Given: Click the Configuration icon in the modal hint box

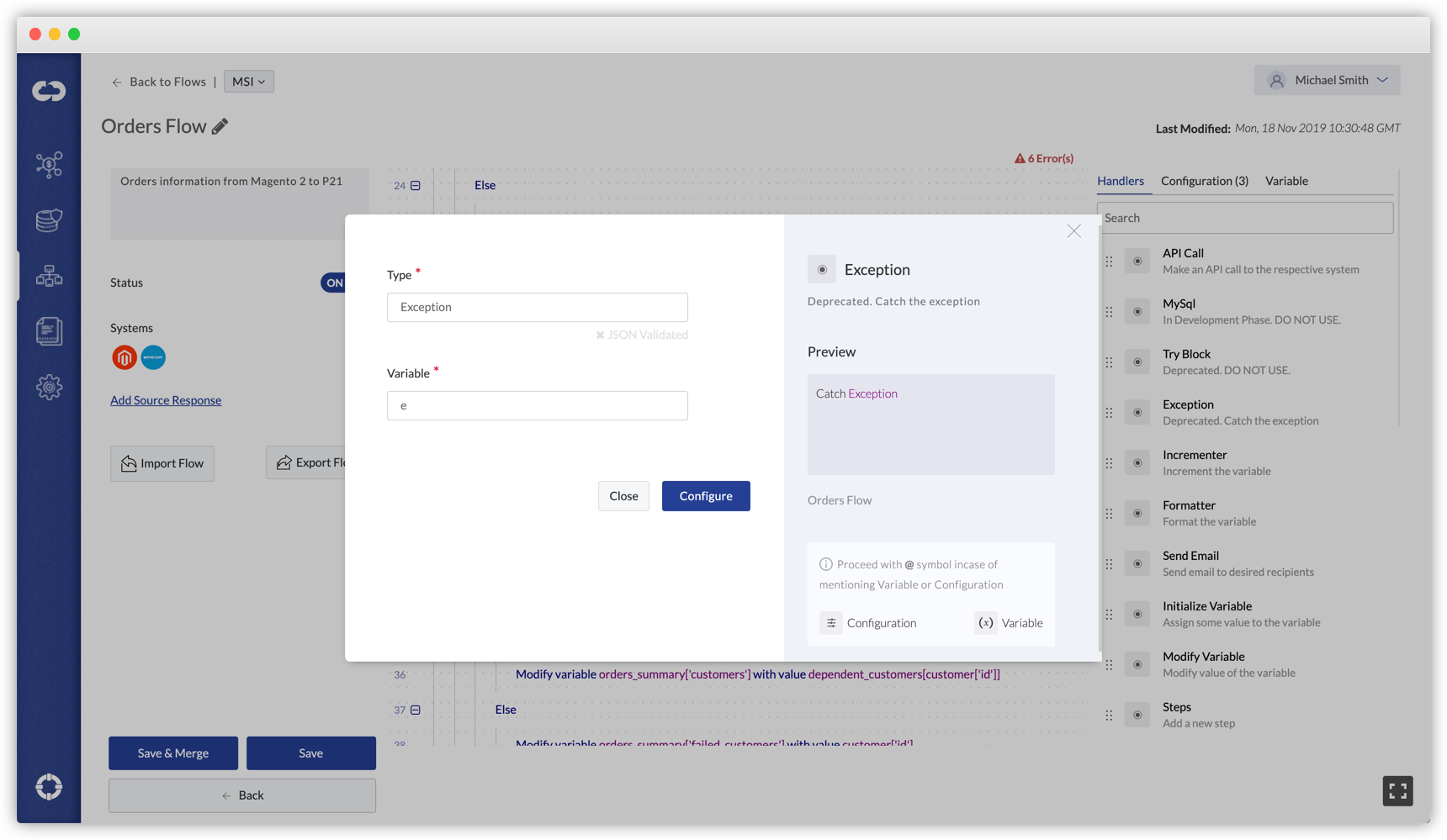Looking at the screenshot, I should tap(831, 623).
